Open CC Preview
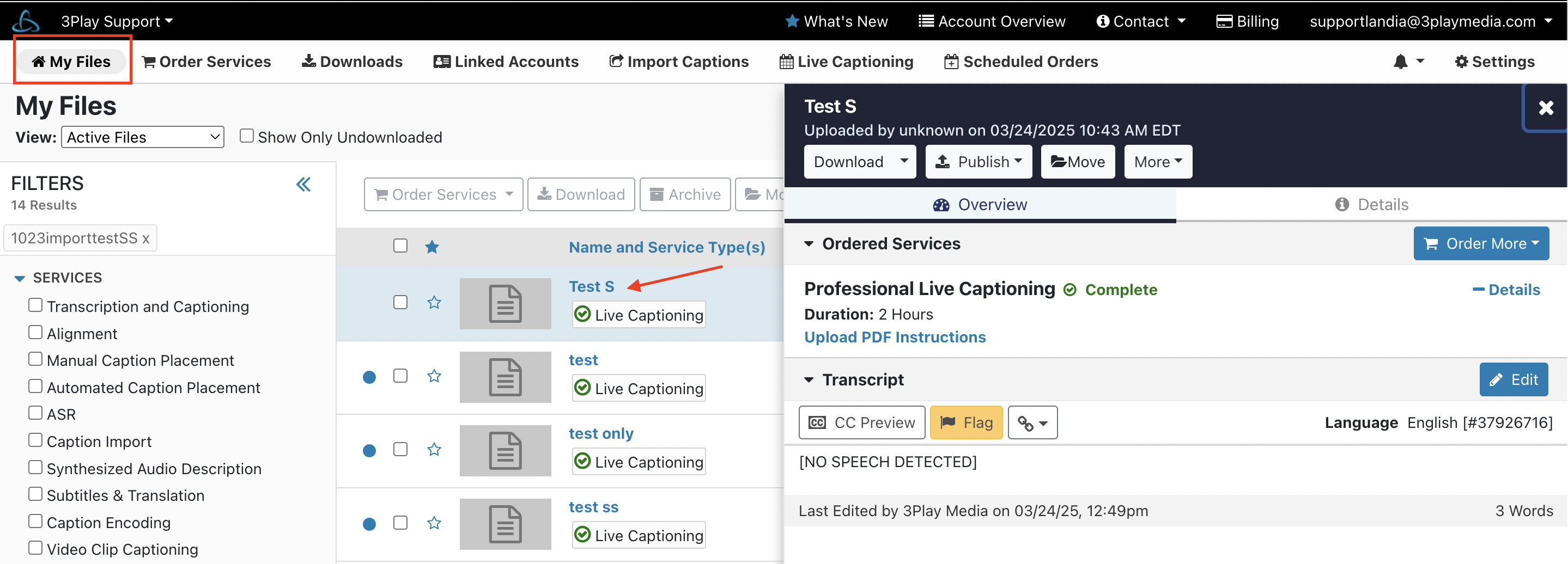1568x564 pixels. 862,423
